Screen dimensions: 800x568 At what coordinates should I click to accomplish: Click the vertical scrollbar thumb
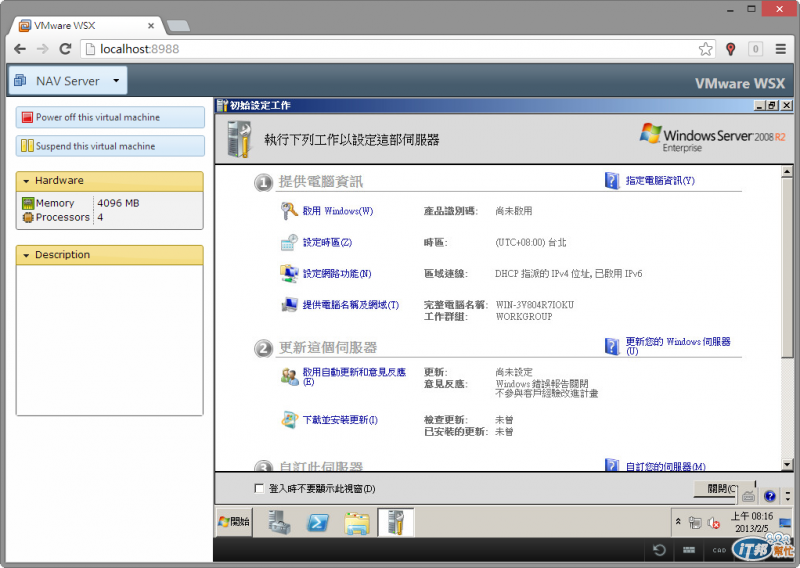pos(787,266)
